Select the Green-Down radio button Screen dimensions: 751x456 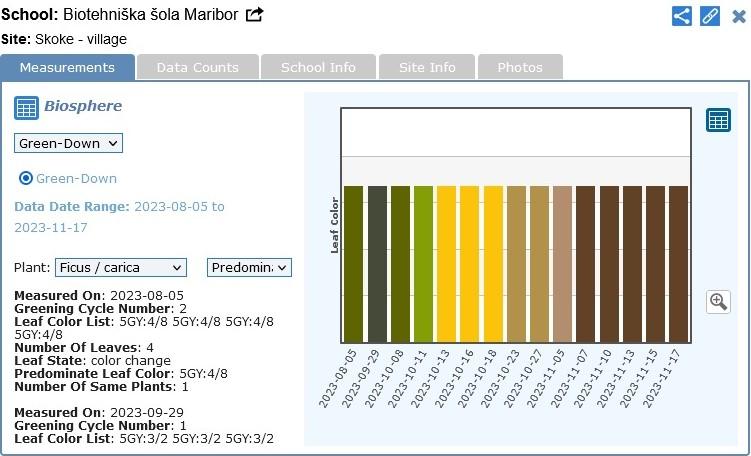click(27, 178)
